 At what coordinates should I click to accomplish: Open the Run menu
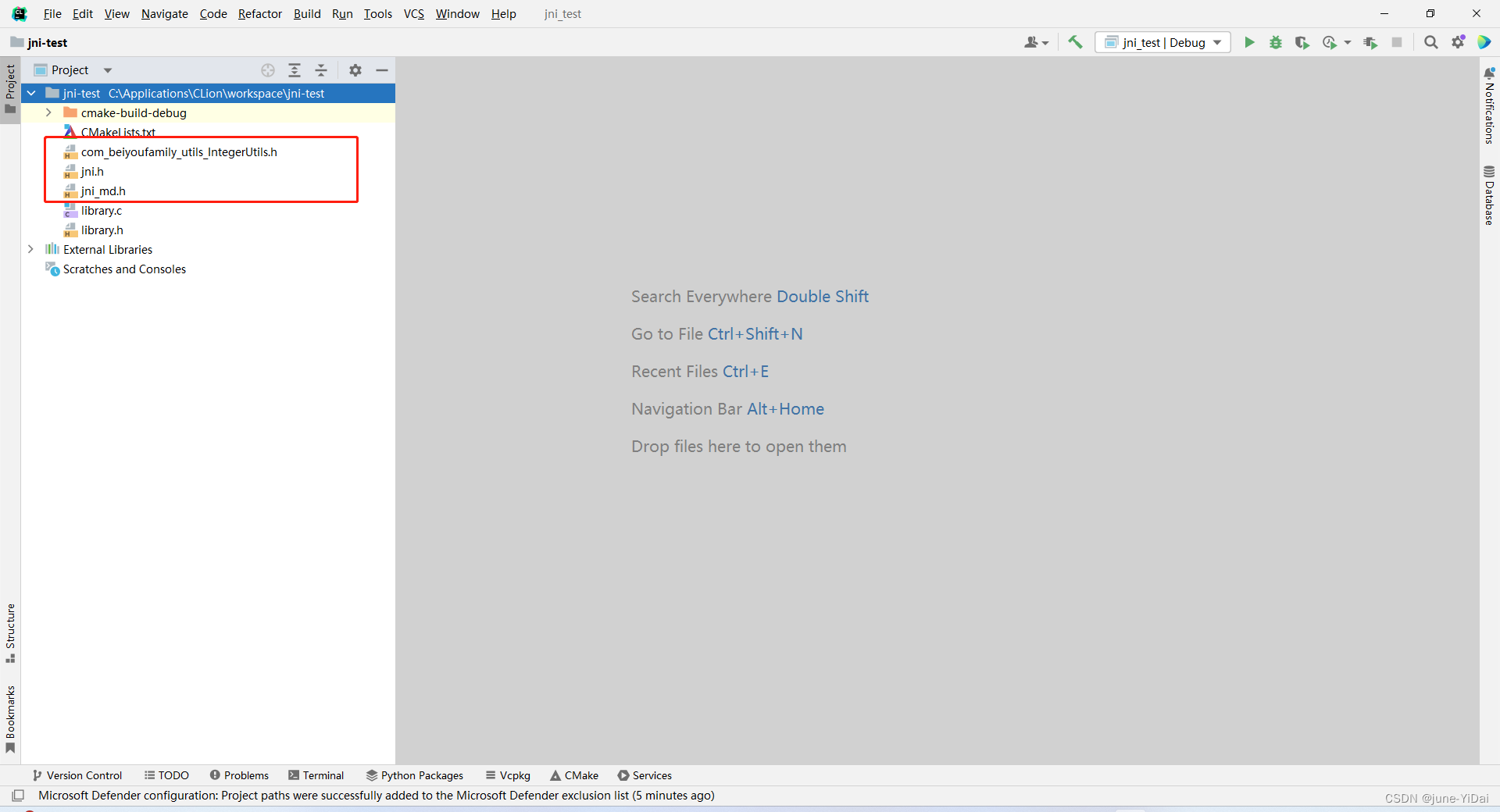(342, 14)
